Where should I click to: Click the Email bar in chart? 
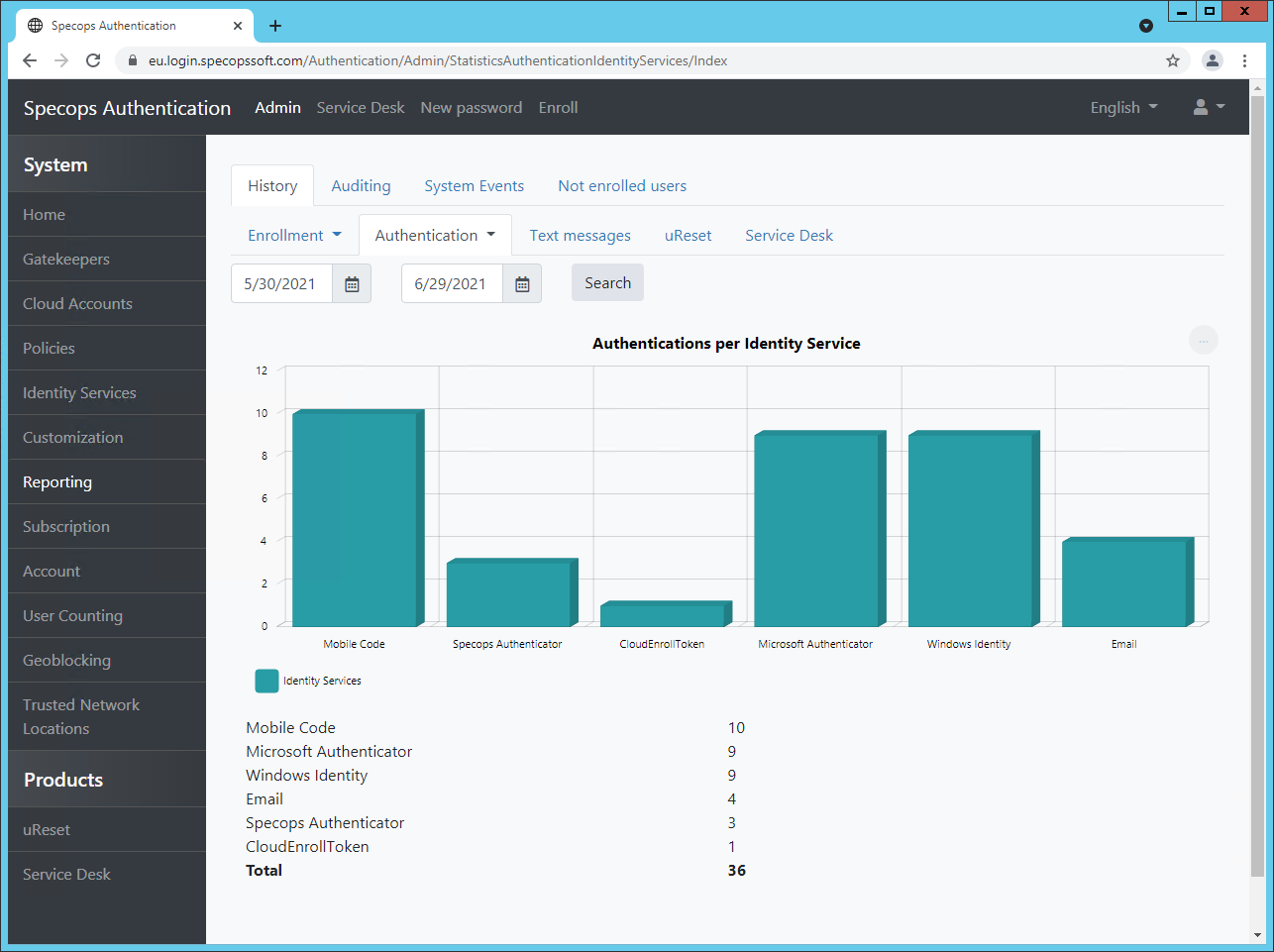click(x=1127, y=582)
